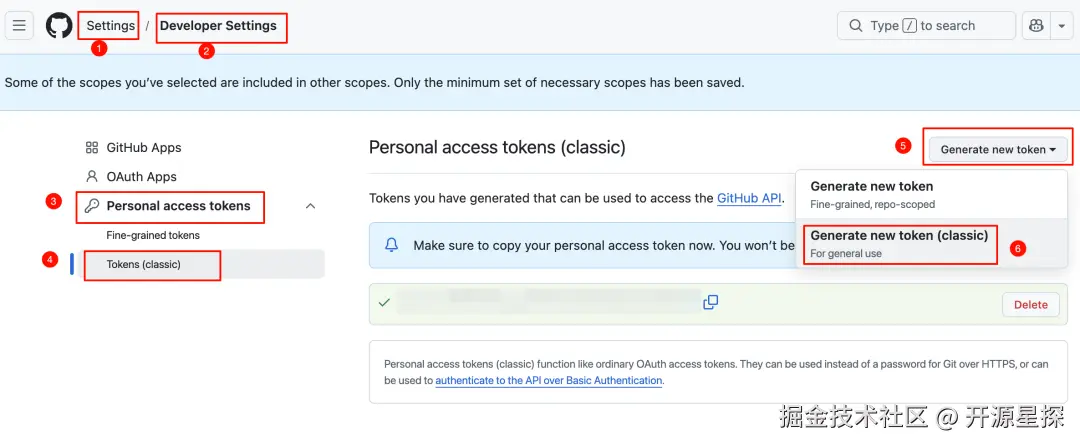
Task: Click the Copilot icon in header
Action: 1034,26
